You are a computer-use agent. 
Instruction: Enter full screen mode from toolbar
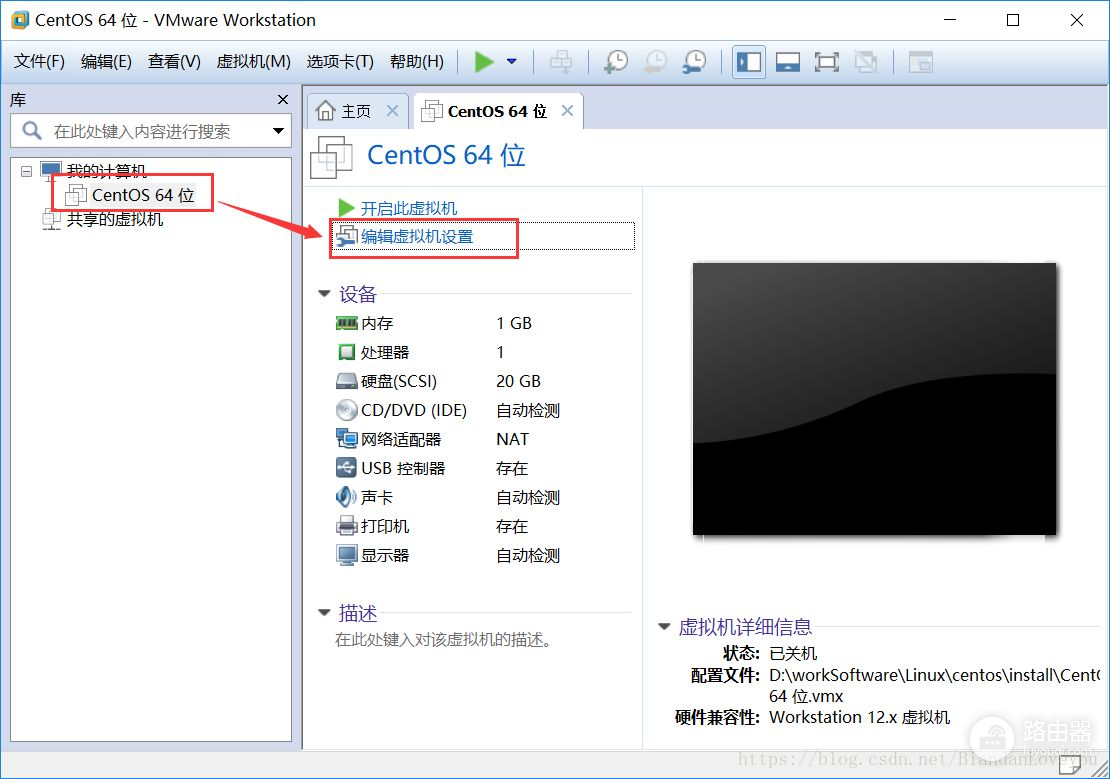826,62
